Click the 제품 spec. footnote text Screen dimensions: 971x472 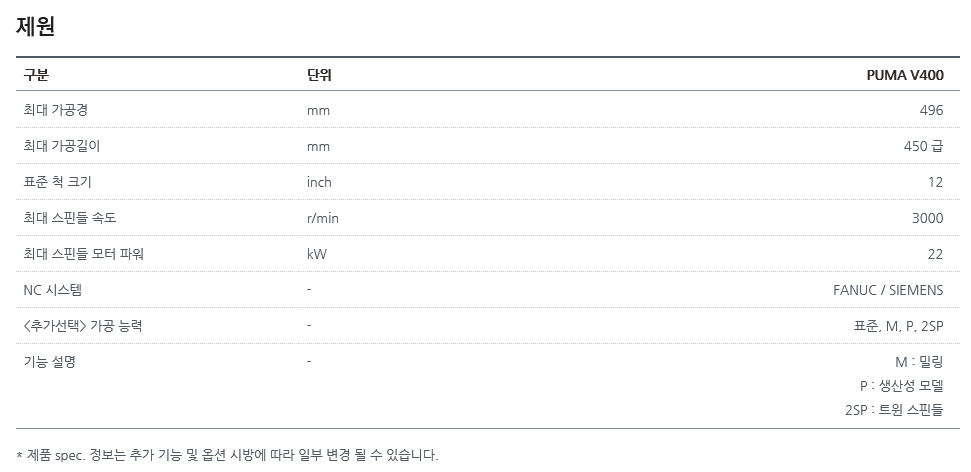click(x=228, y=455)
